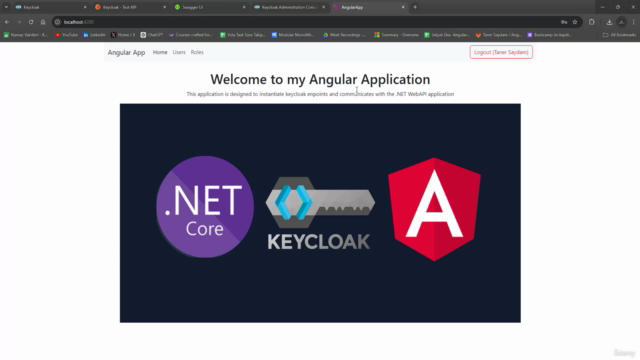Open the Vola Task Sure Takip bookmark

243,35
